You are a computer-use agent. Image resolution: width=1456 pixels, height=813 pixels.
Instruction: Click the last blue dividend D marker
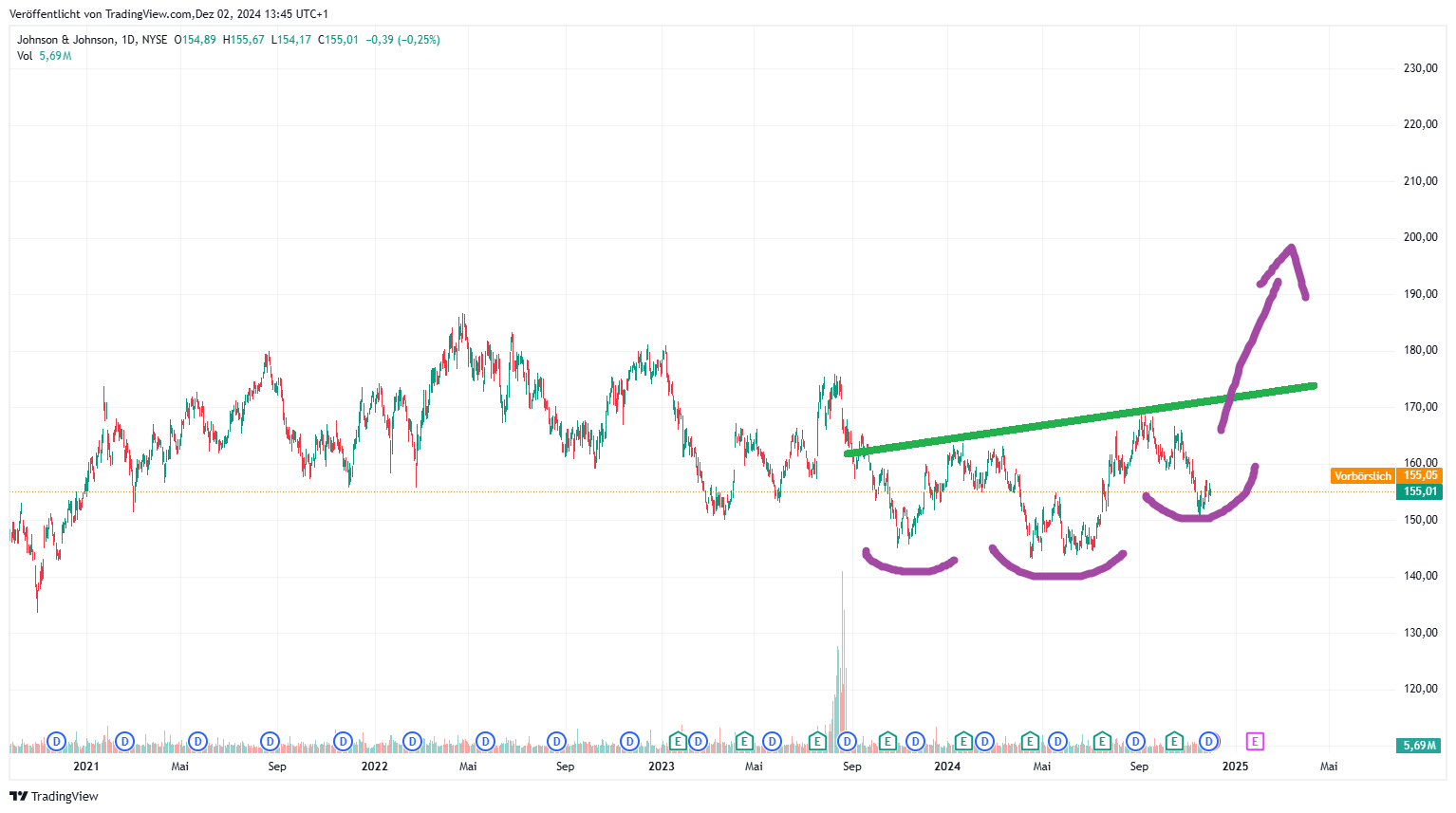pos(1208,741)
